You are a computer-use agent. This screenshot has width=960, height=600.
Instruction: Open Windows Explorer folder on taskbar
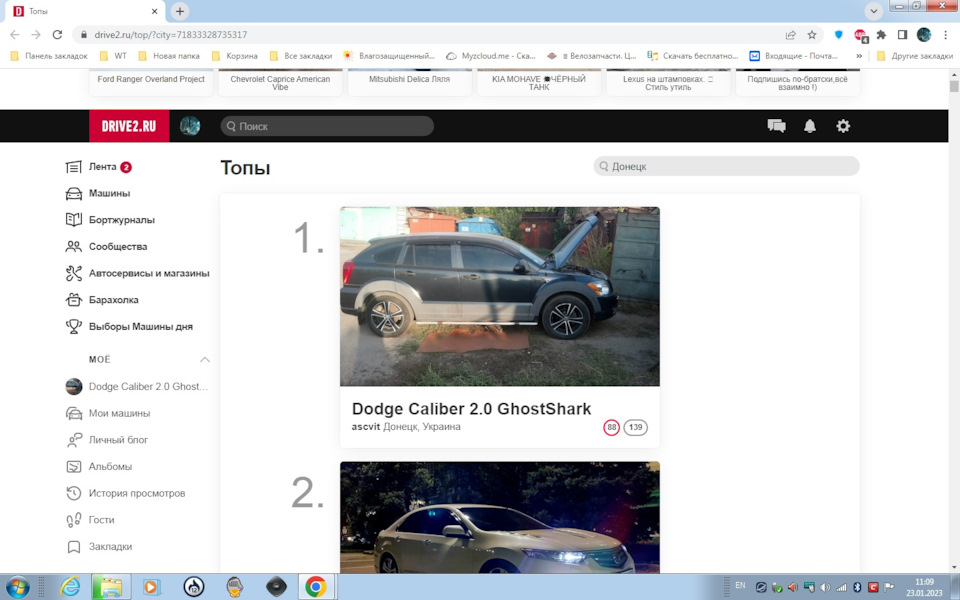[111, 587]
